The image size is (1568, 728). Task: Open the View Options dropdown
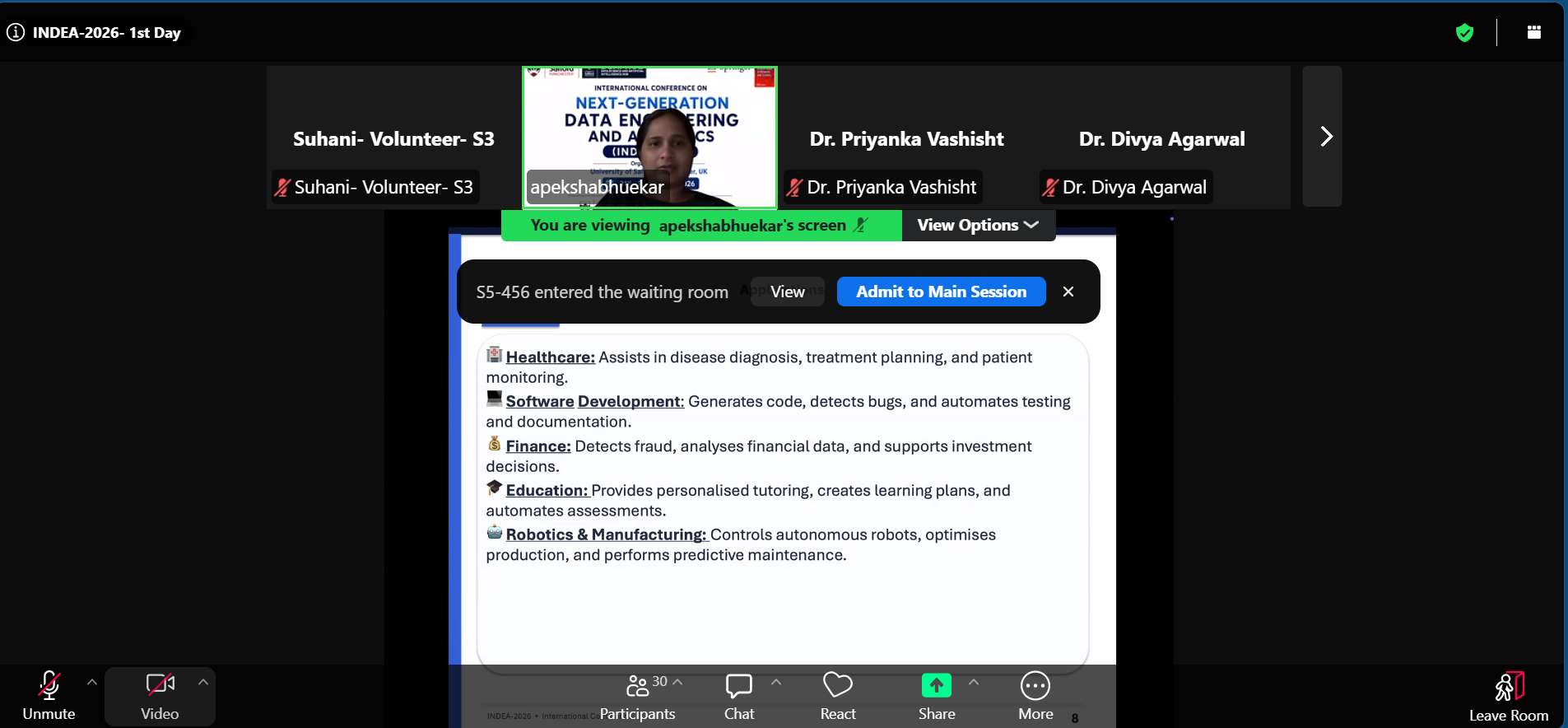coord(978,225)
